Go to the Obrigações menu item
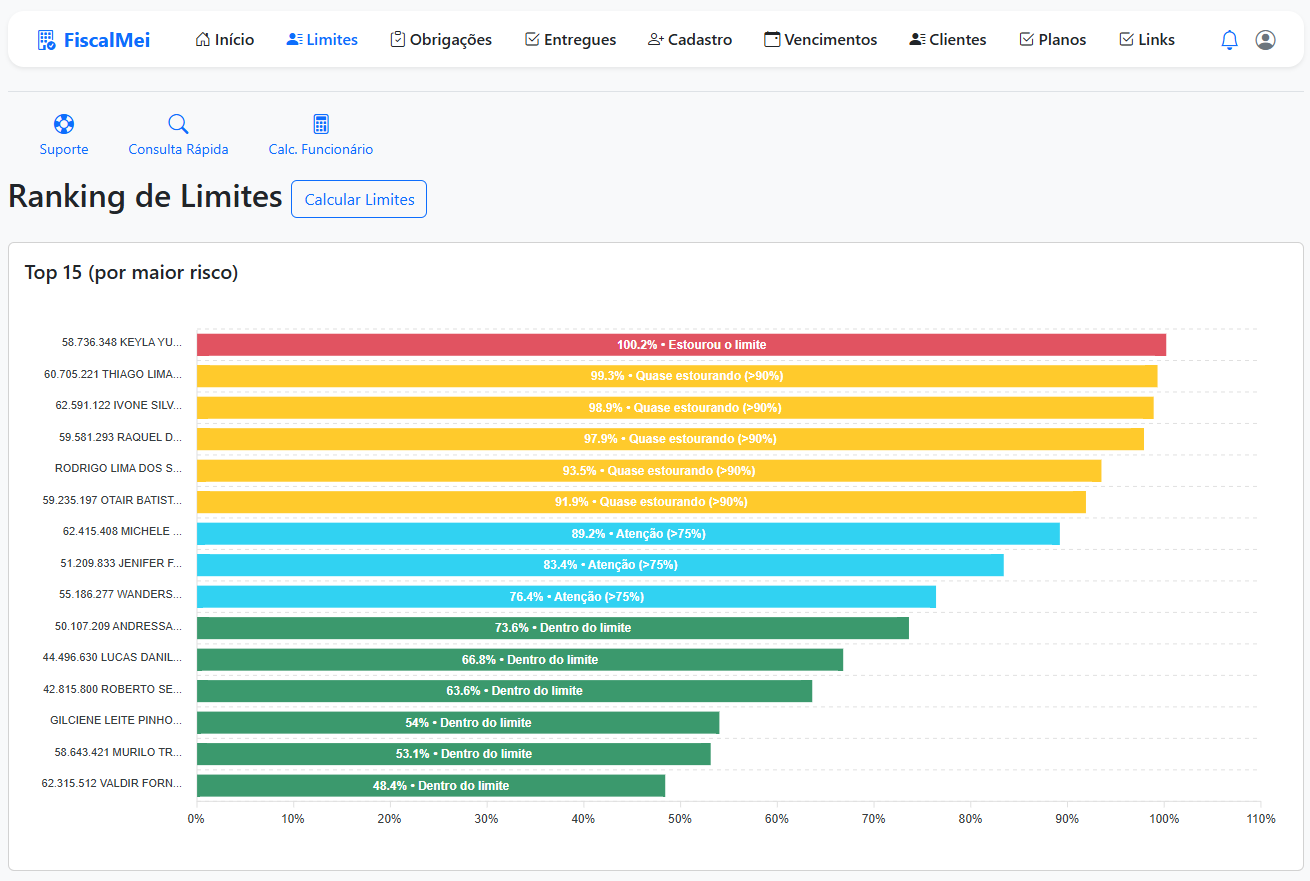The height and width of the screenshot is (881, 1310). coord(441,40)
